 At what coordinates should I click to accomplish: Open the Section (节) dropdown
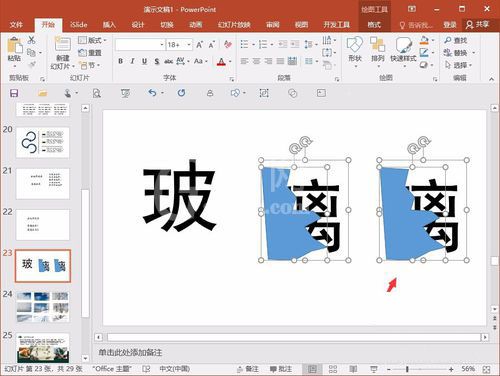tap(89, 65)
